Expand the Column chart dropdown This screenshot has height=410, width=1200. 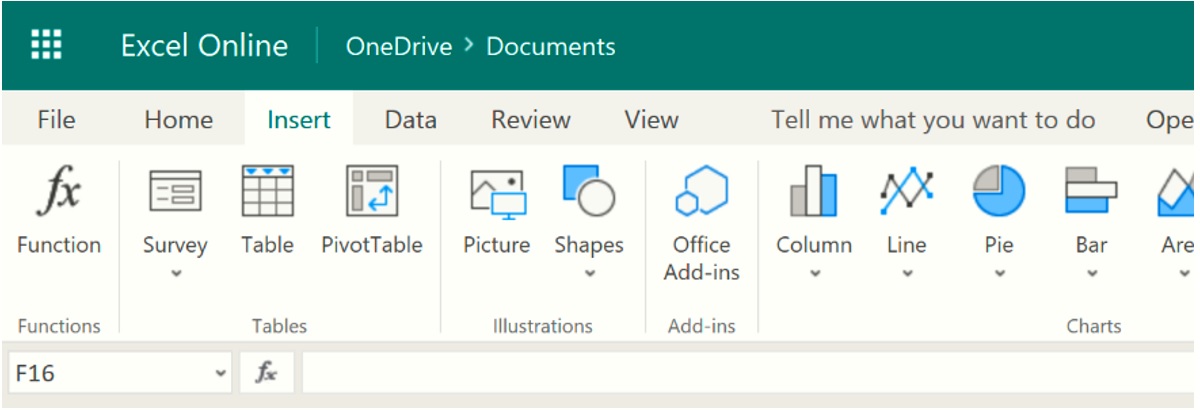[x=815, y=273]
